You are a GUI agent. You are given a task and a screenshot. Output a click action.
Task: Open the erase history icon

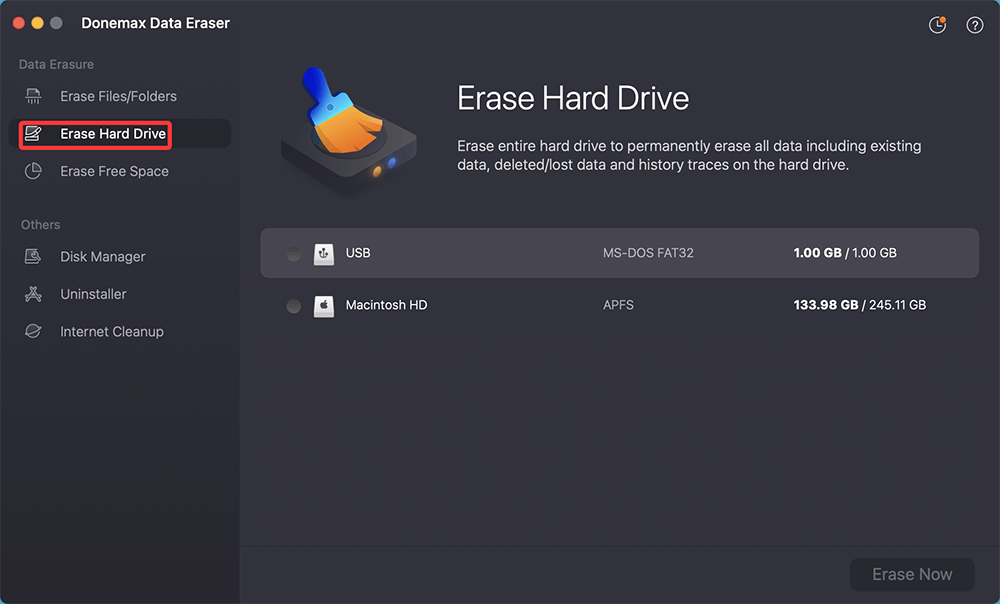937,24
